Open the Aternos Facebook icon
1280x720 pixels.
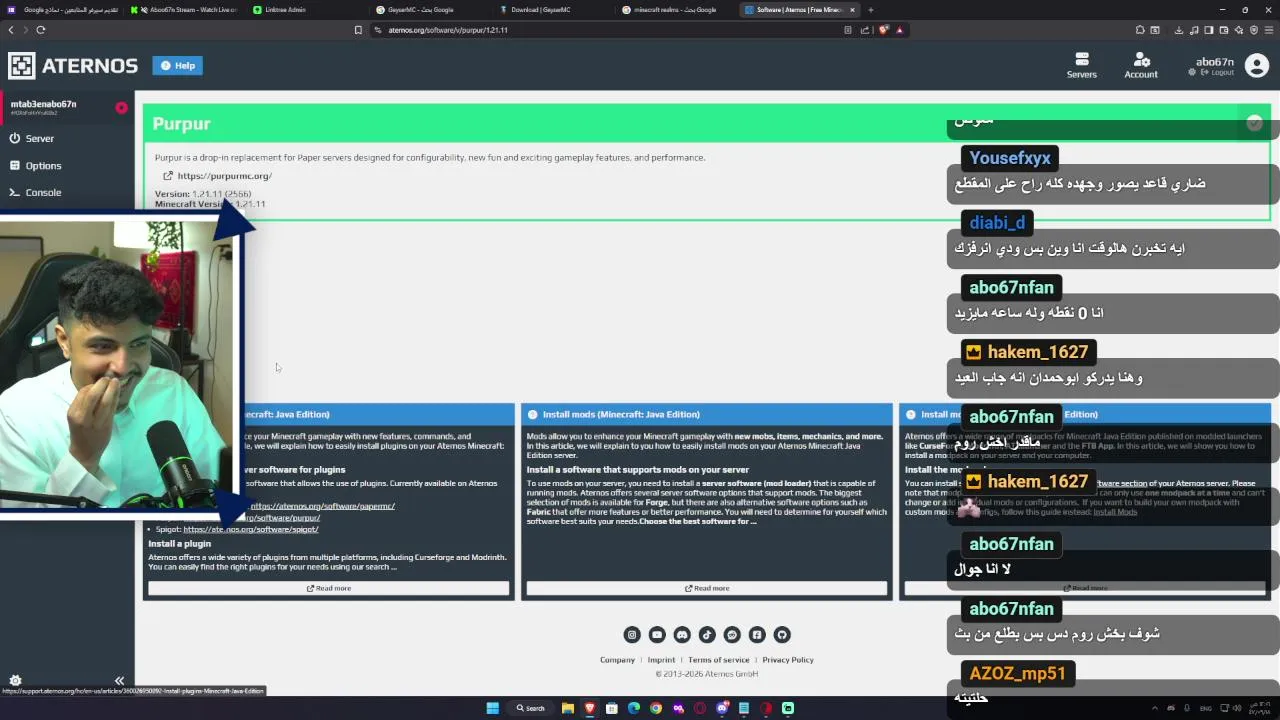pos(757,634)
